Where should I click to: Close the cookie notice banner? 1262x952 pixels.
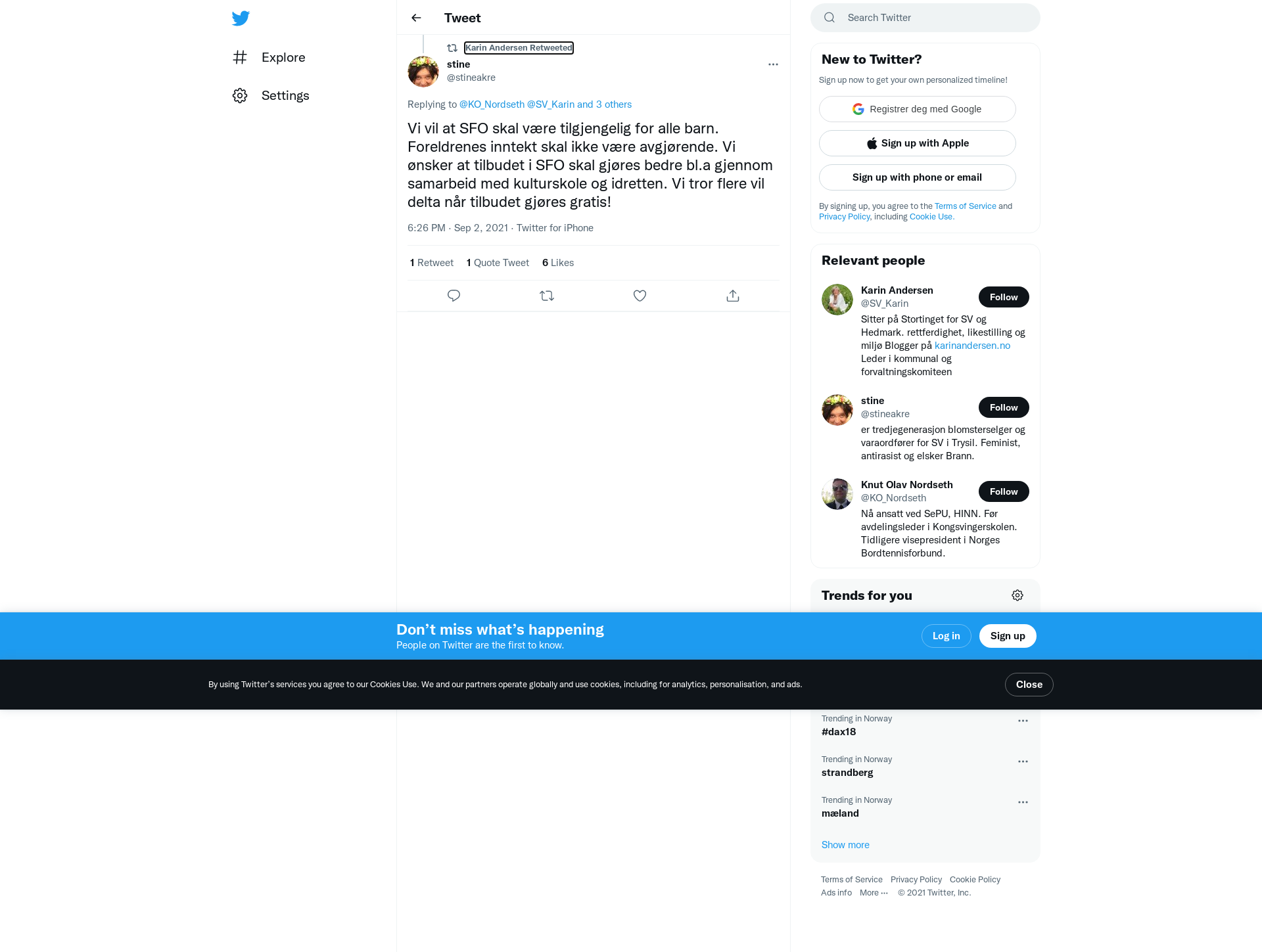(x=1029, y=685)
